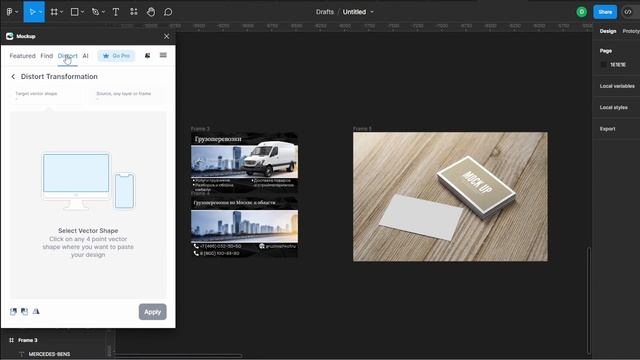Click the Mockup plugin logo icon
The width and height of the screenshot is (640, 360).
click(x=10, y=36)
